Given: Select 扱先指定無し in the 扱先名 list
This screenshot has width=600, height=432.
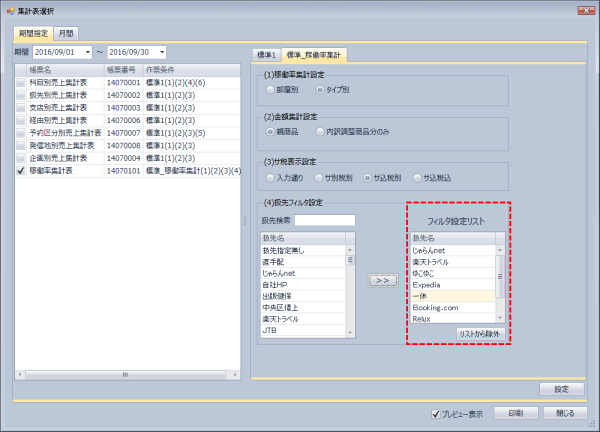Looking at the screenshot, I should click(x=303, y=251).
